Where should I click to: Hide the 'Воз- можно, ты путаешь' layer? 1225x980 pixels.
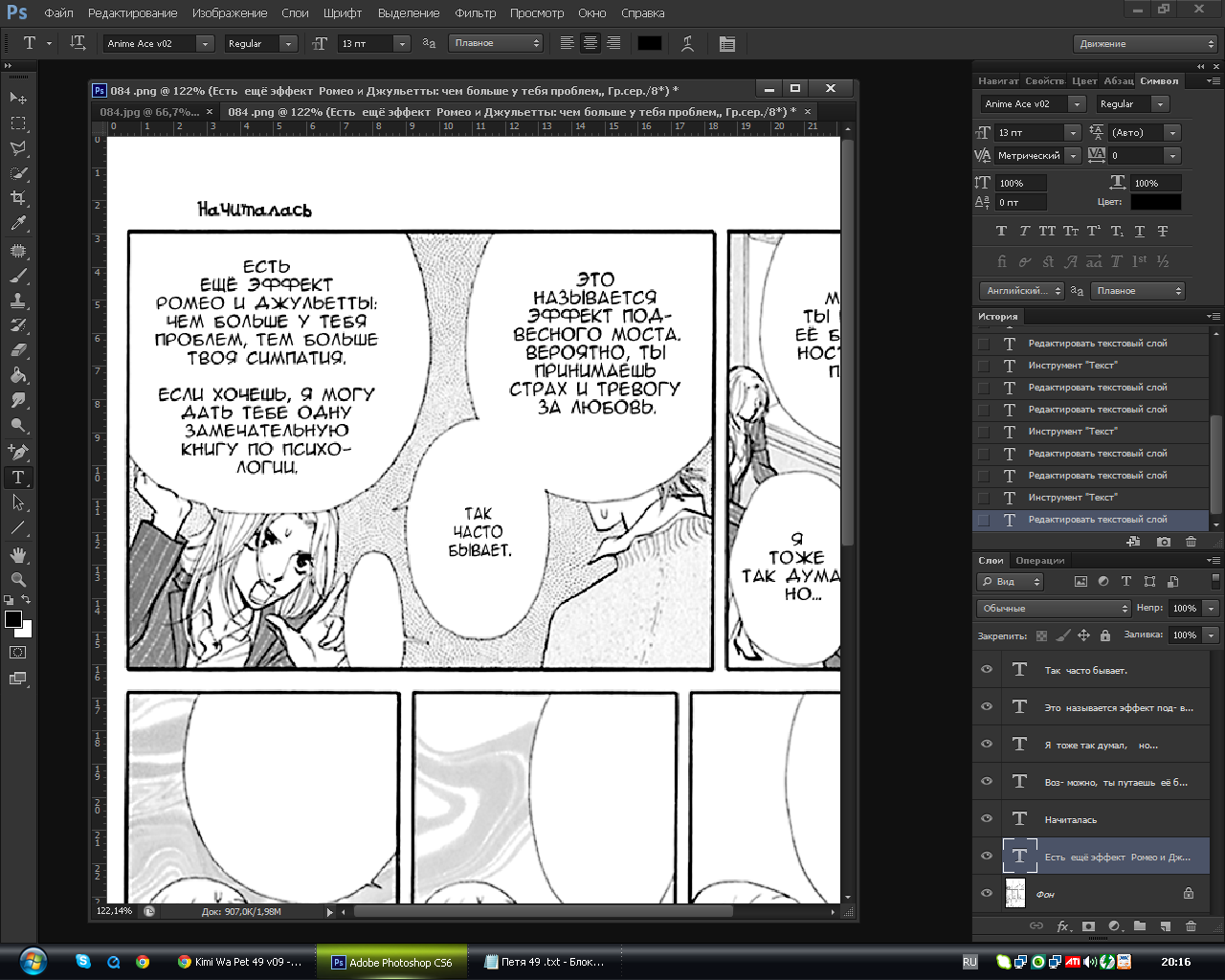tap(987, 782)
